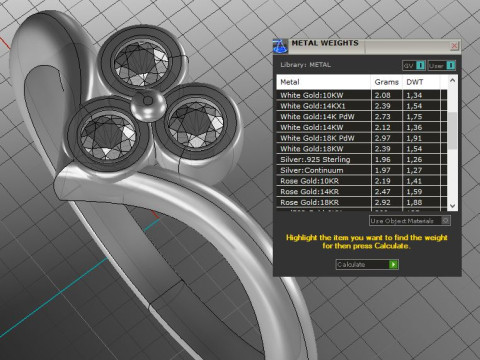This screenshot has height=360, width=480.
Task: Click the green arrow beside Calculate
Action: pos(393,264)
